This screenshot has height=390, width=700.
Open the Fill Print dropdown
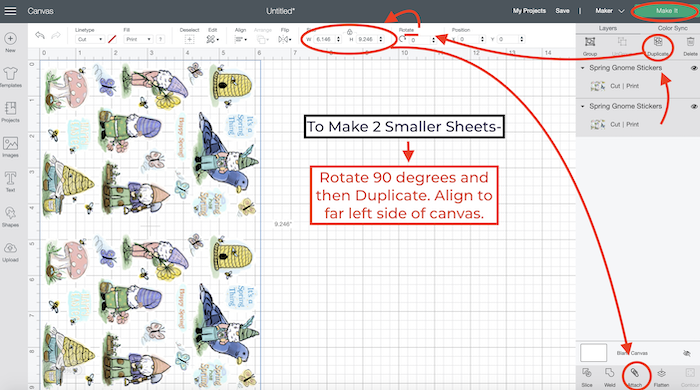[x=138, y=39]
